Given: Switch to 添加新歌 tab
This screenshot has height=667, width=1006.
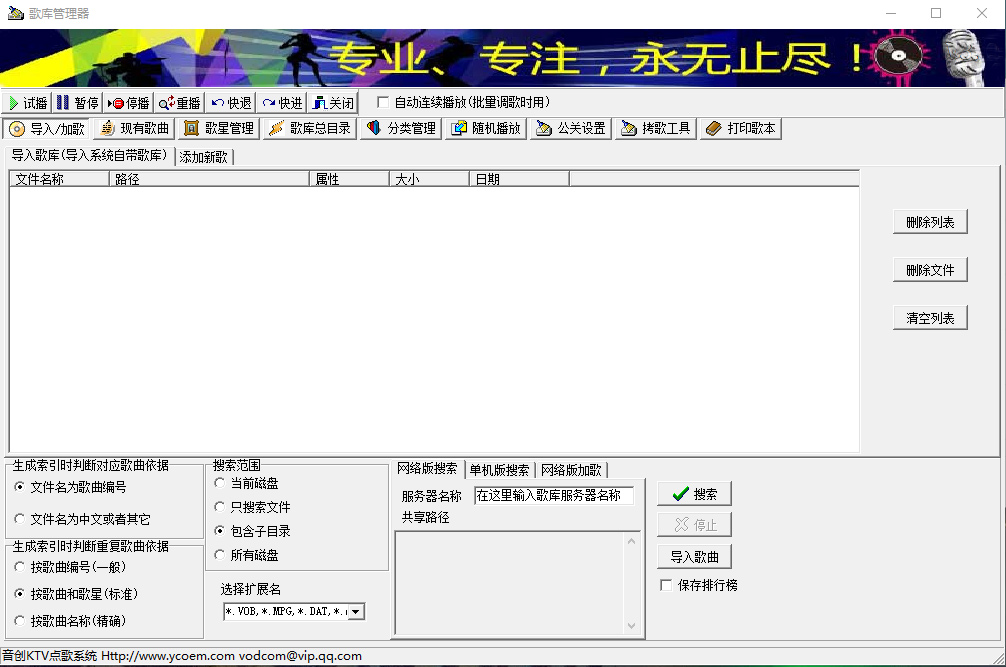Looking at the screenshot, I should [x=204, y=157].
